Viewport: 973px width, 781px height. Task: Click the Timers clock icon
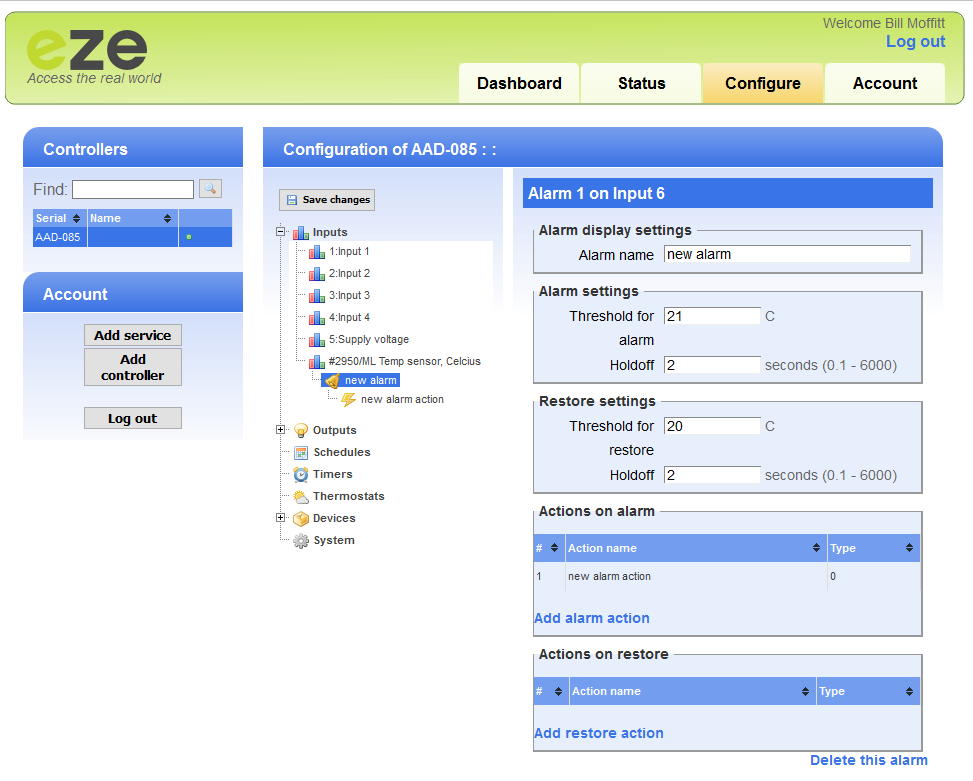coord(300,474)
